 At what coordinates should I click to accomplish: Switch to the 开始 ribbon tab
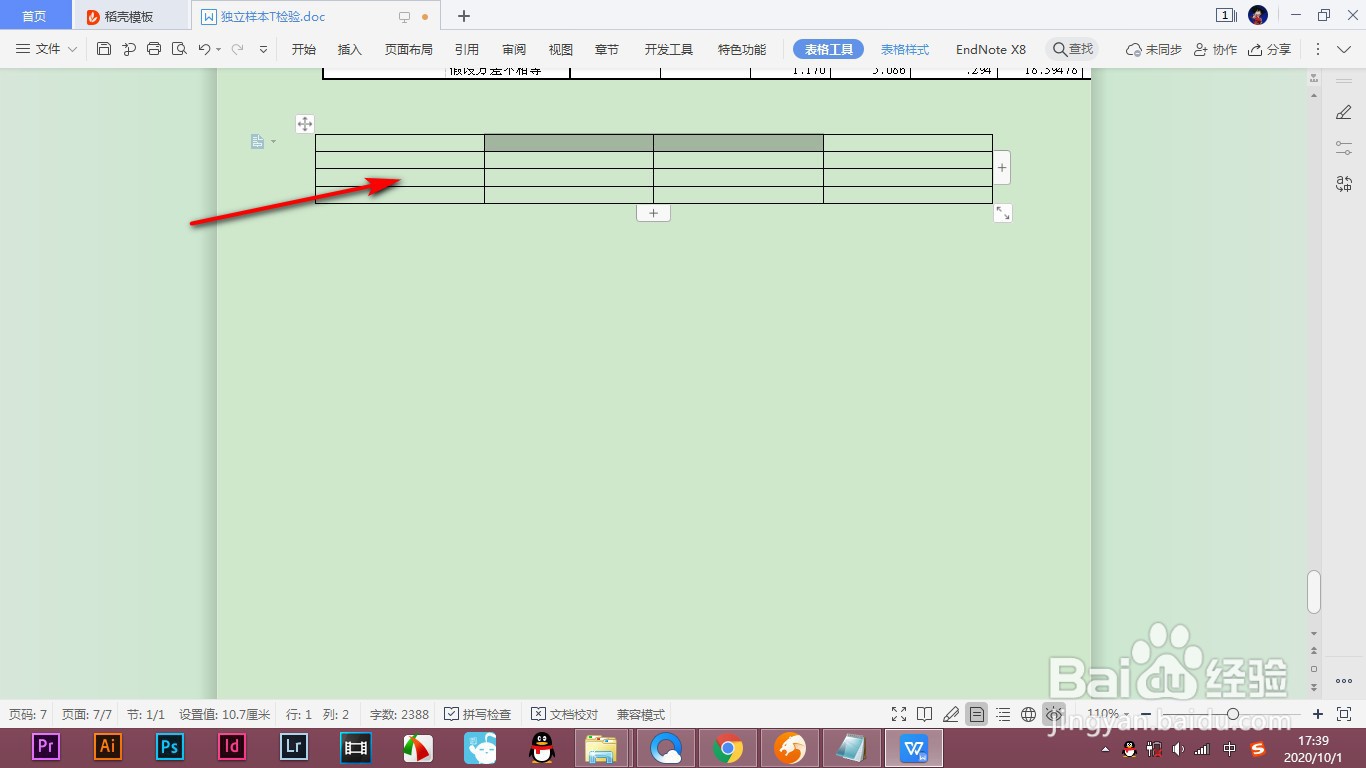pos(304,49)
